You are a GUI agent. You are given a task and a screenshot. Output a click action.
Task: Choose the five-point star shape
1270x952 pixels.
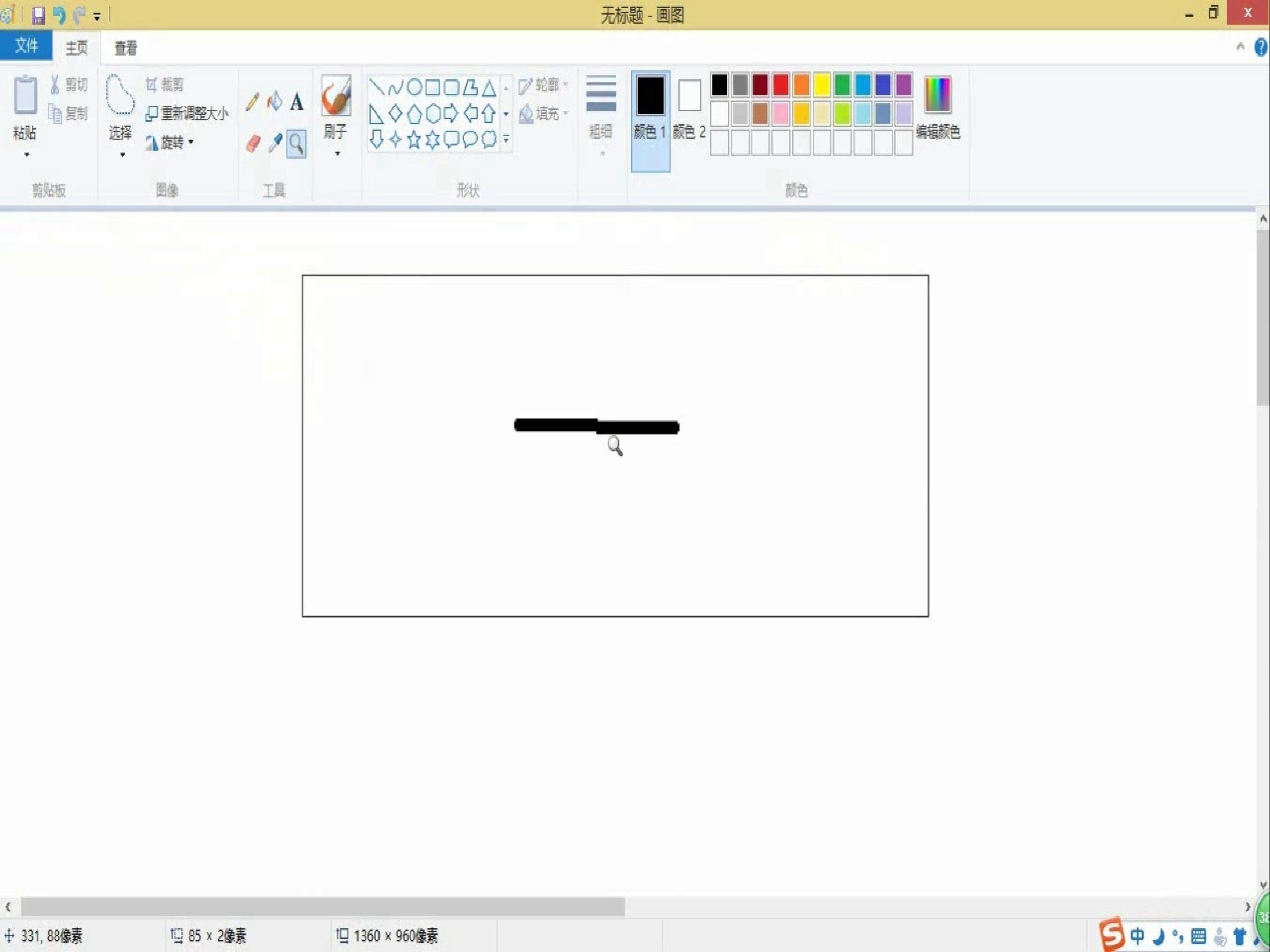pos(414,139)
